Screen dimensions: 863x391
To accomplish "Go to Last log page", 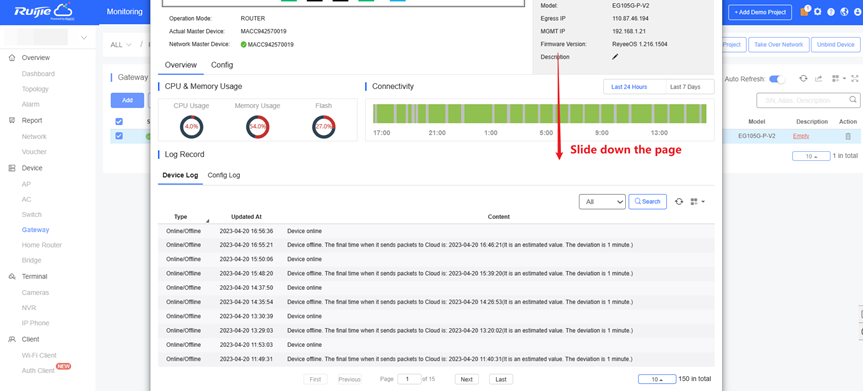I will pyautogui.click(x=501, y=379).
